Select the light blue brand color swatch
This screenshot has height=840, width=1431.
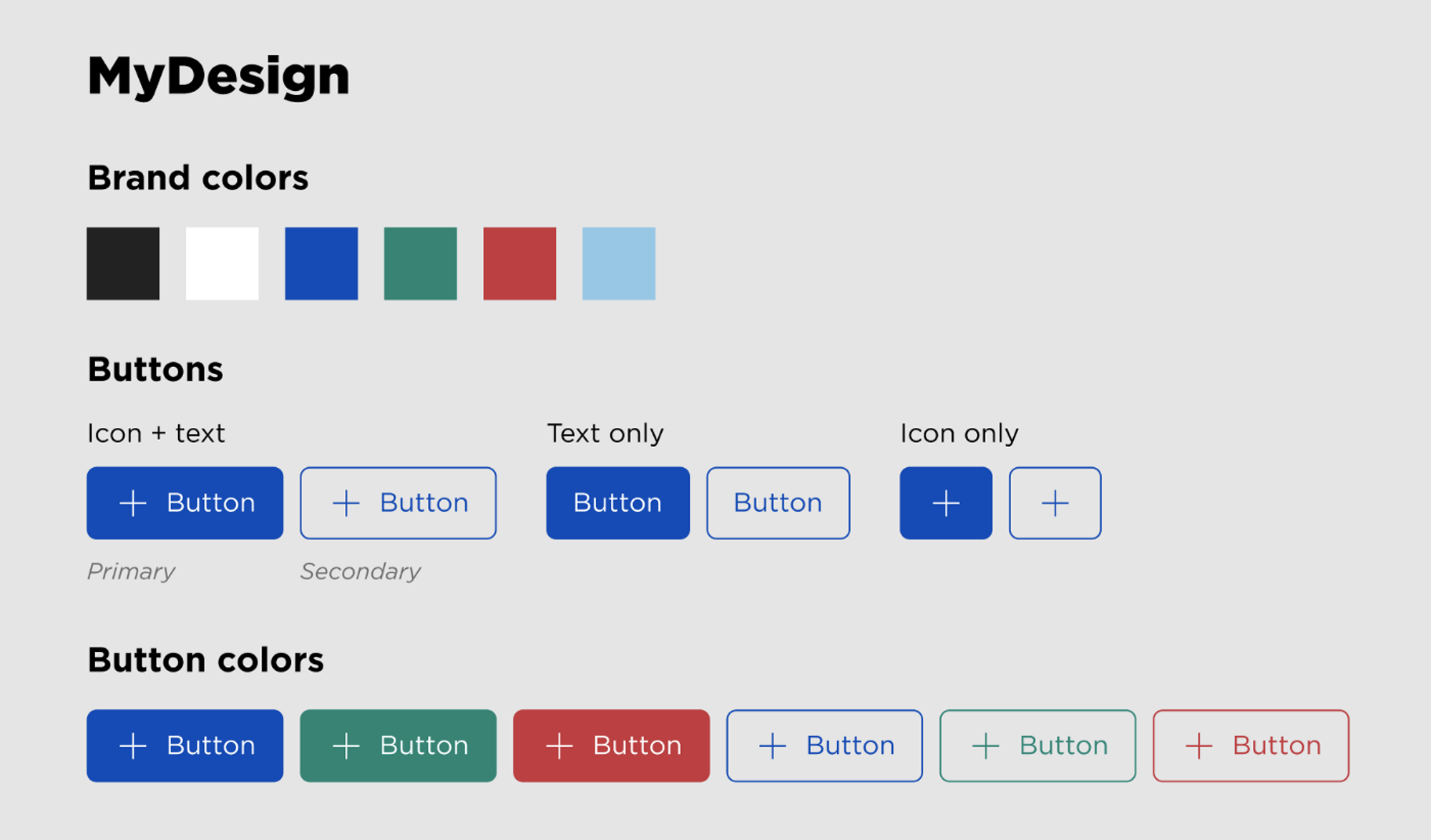(x=619, y=263)
